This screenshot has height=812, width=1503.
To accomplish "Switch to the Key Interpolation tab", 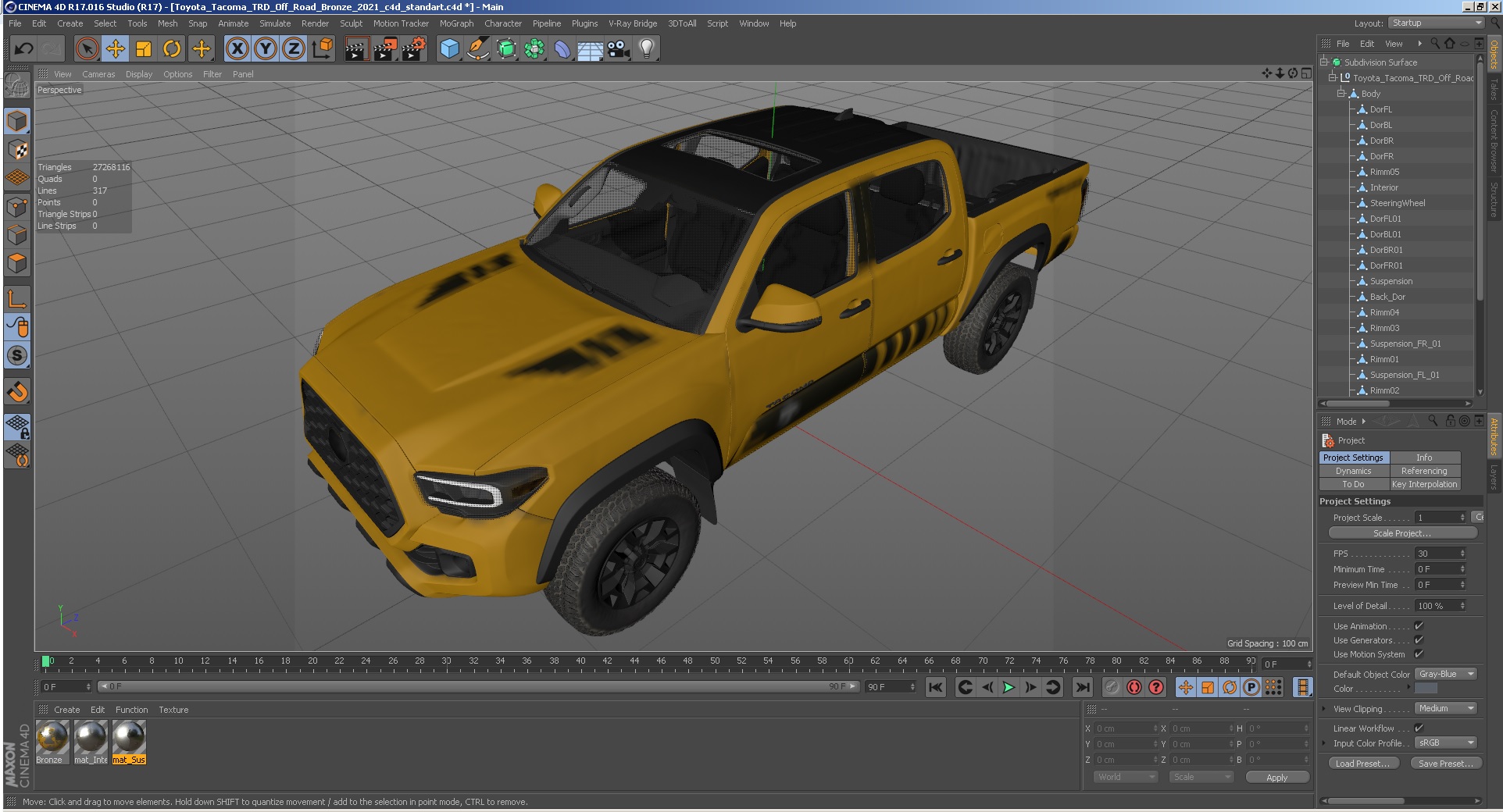I will [1425, 484].
